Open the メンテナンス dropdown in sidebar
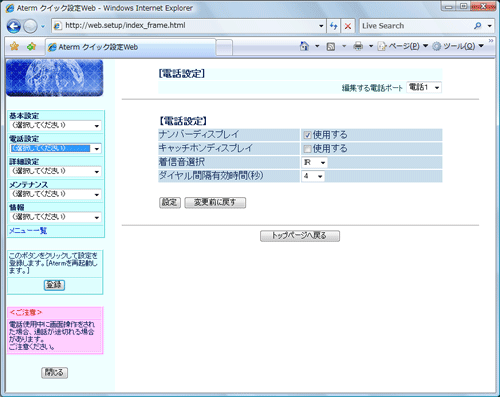 pyautogui.click(x=55, y=194)
